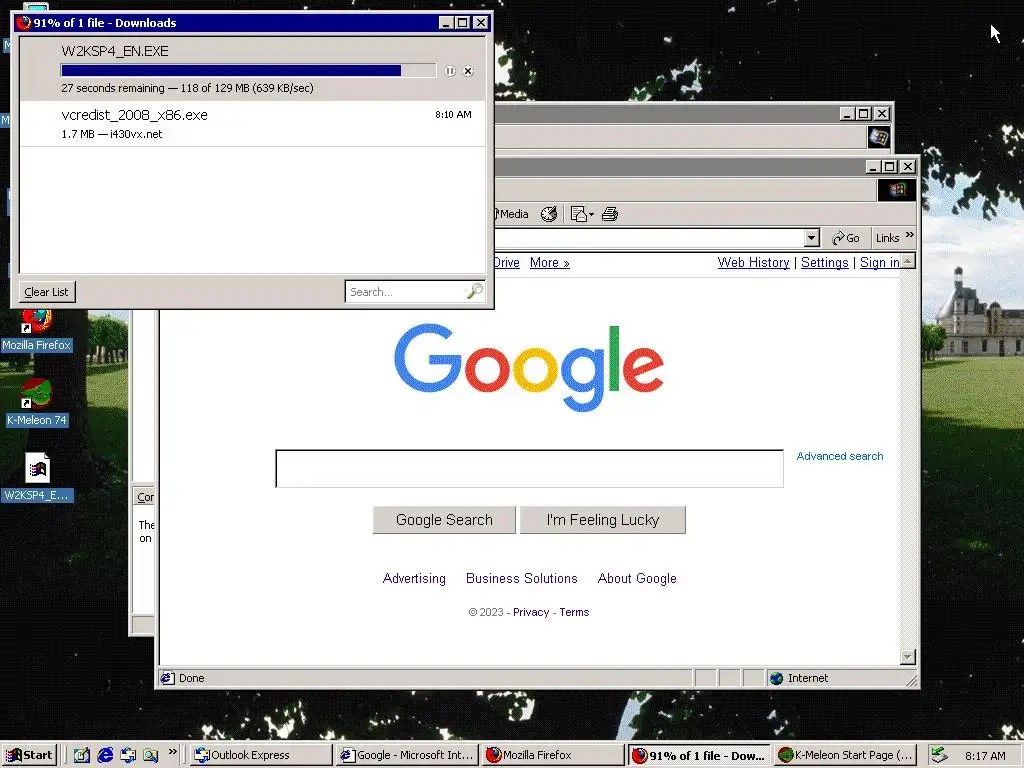Screen dimensions: 1024x768
Task: Expand the Links toolbar chevron
Action: 910,235
